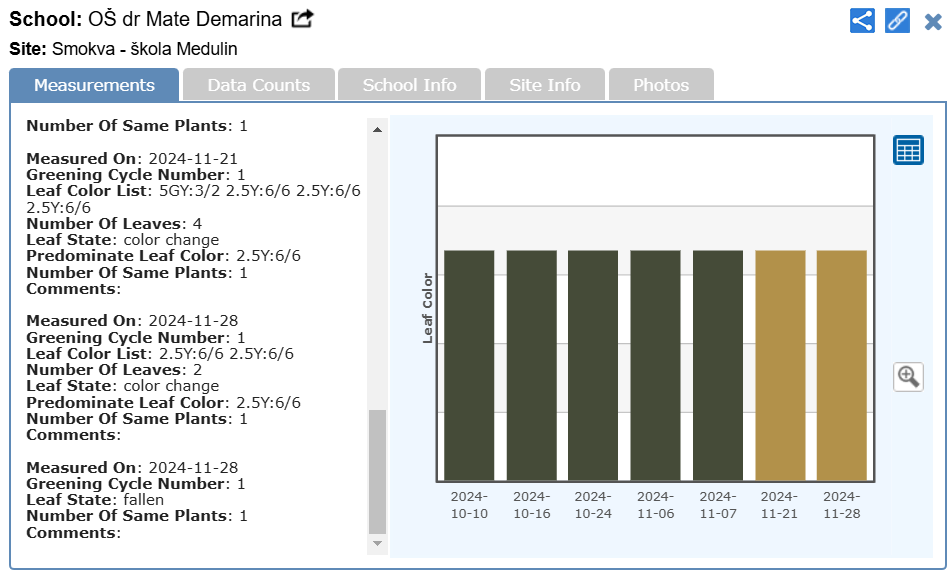Screen dimensions: 952x580
Task: Click the 2024-10-10 leaf color bar
Action: pos(469,365)
